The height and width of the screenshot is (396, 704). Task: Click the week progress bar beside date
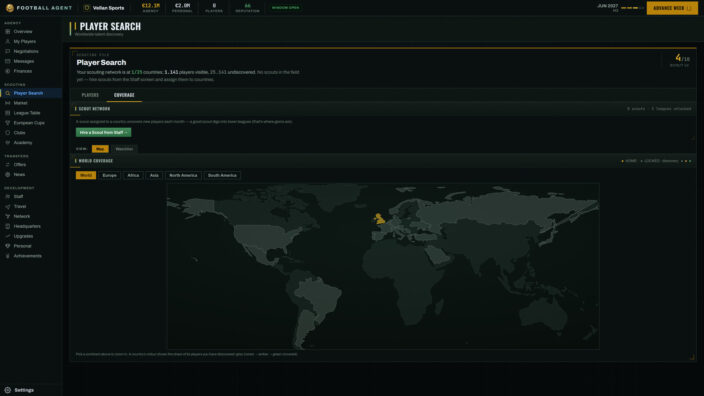pyautogui.click(x=632, y=8)
